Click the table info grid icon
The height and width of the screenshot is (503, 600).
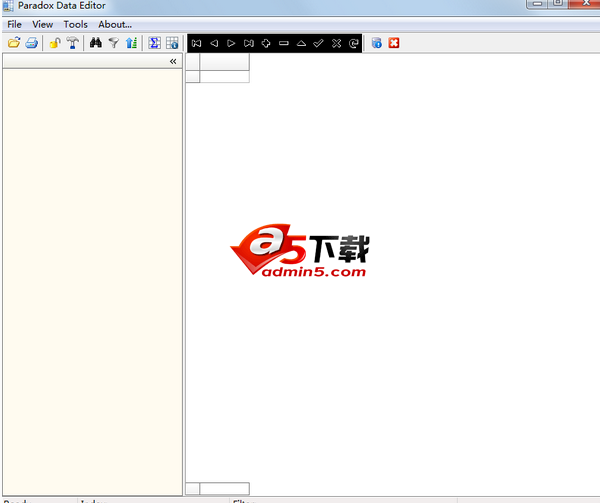(x=172, y=42)
